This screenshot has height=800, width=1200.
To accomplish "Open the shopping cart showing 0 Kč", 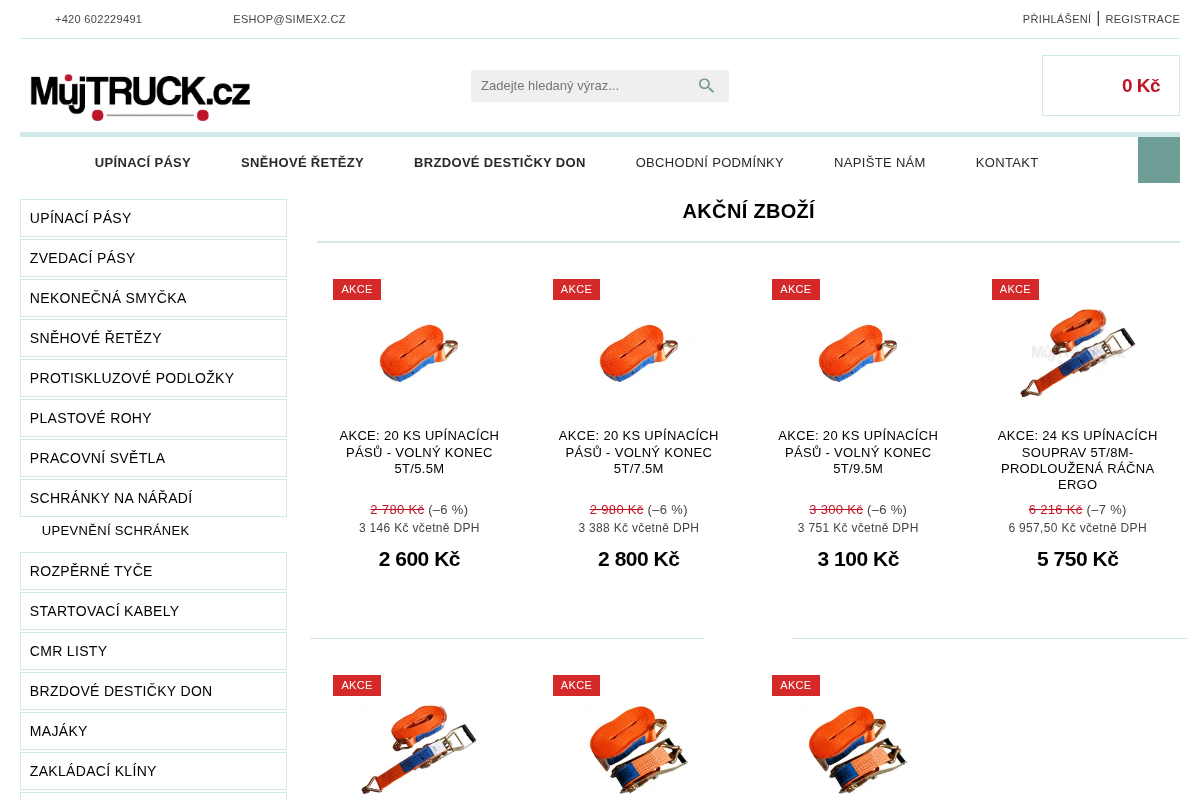I will [1111, 86].
